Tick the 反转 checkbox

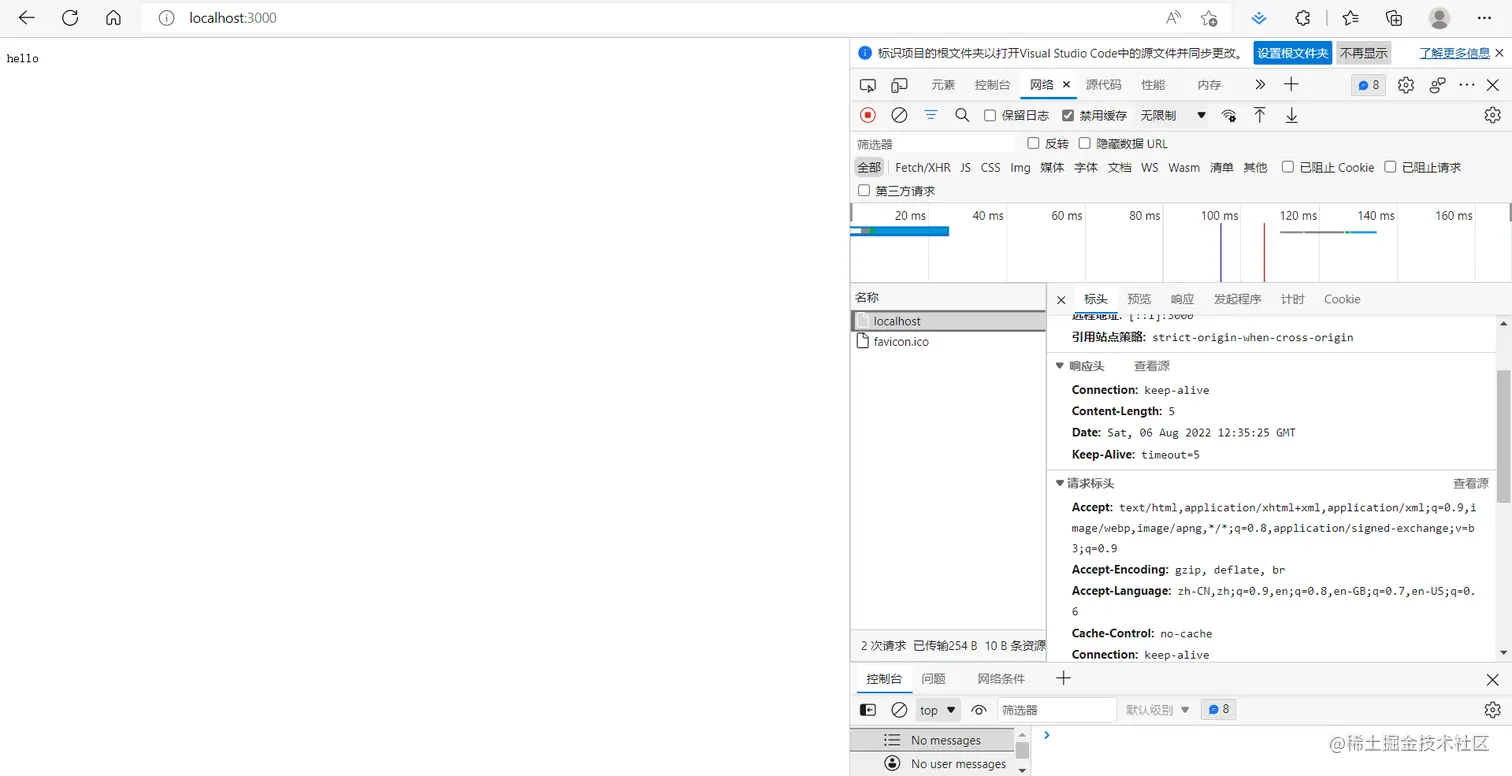[1033, 143]
